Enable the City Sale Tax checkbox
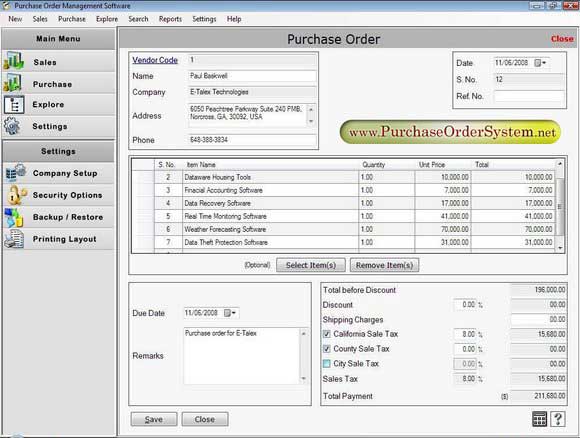 point(327,364)
